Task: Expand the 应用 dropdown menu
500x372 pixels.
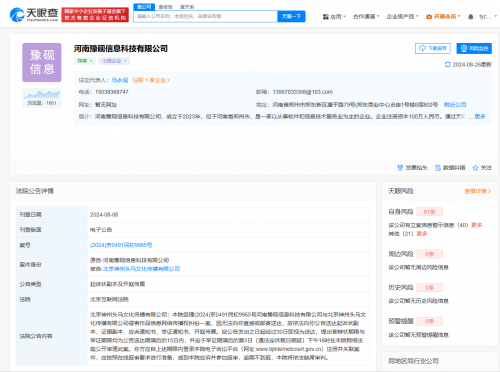Action: [x=334, y=16]
